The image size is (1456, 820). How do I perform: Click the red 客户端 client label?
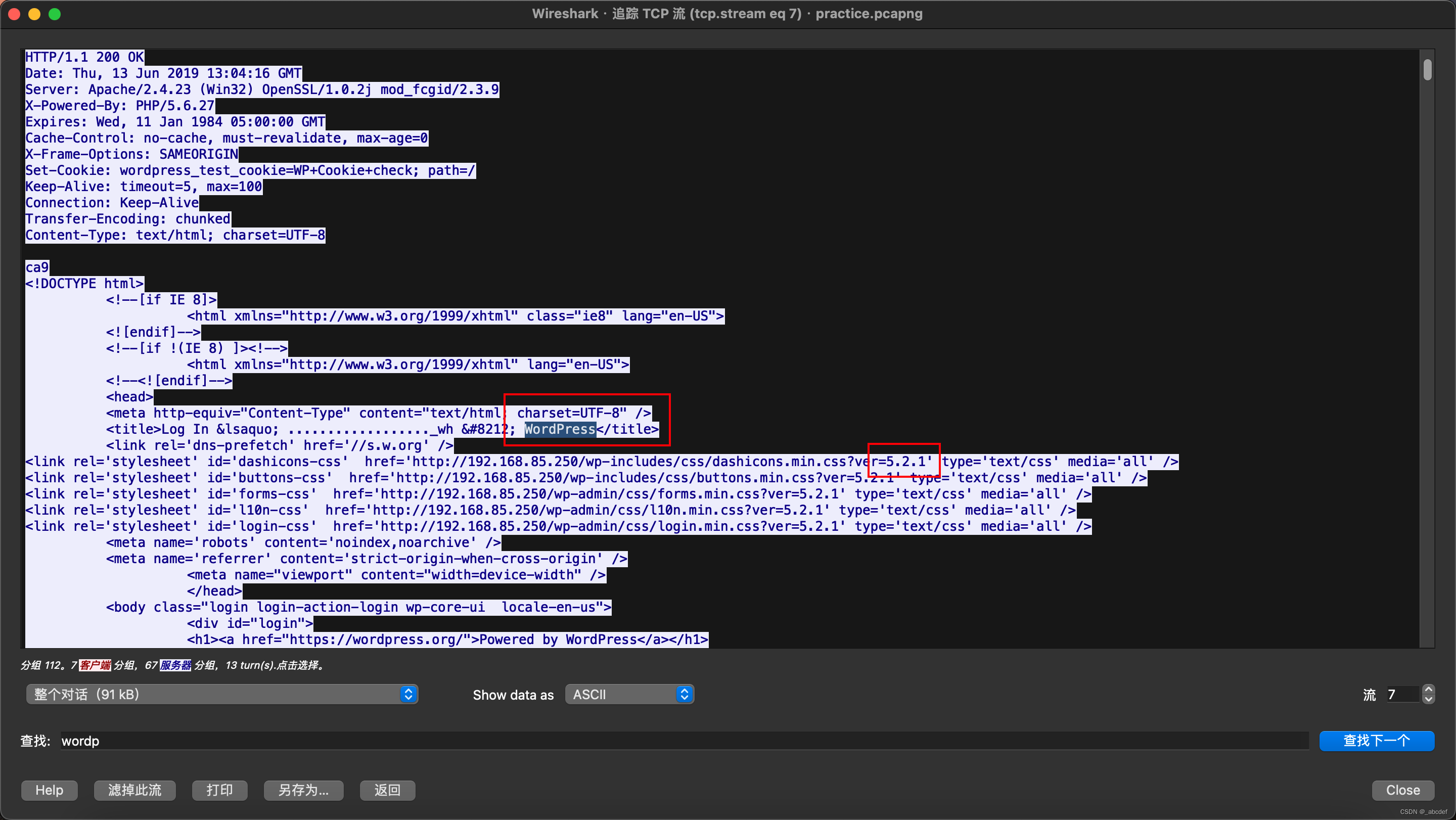coord(95,665)
